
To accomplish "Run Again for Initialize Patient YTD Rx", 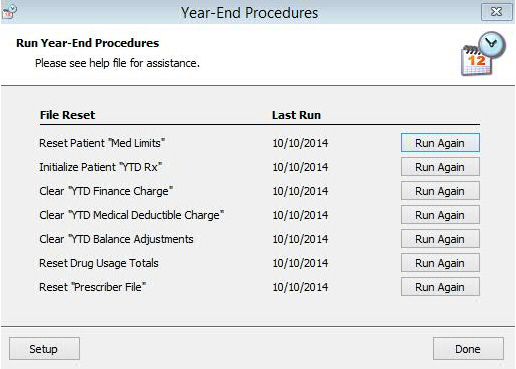I will pyautogui.click(x=440, y=167).
